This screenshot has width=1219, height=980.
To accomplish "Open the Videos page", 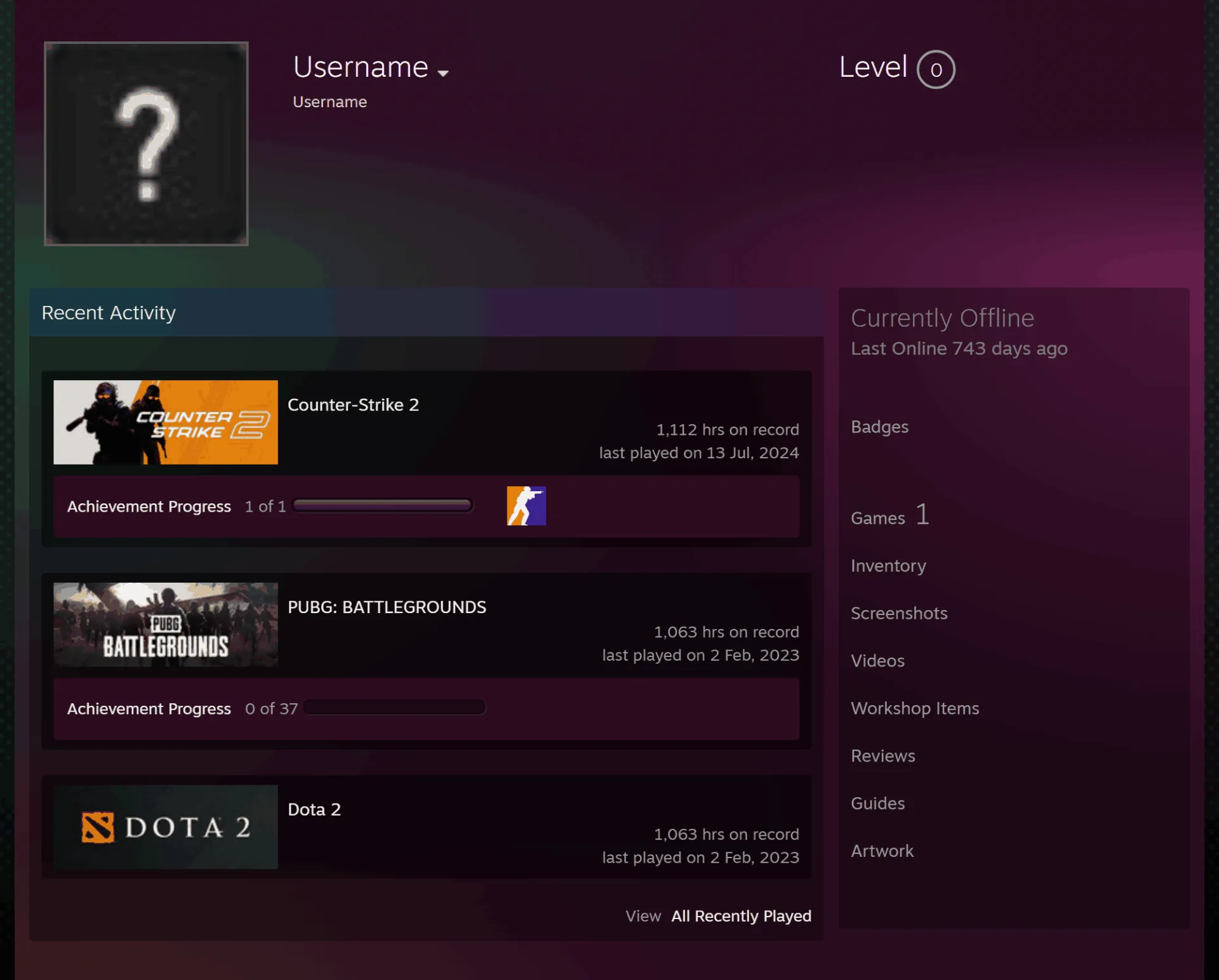I will coord(877,661).
